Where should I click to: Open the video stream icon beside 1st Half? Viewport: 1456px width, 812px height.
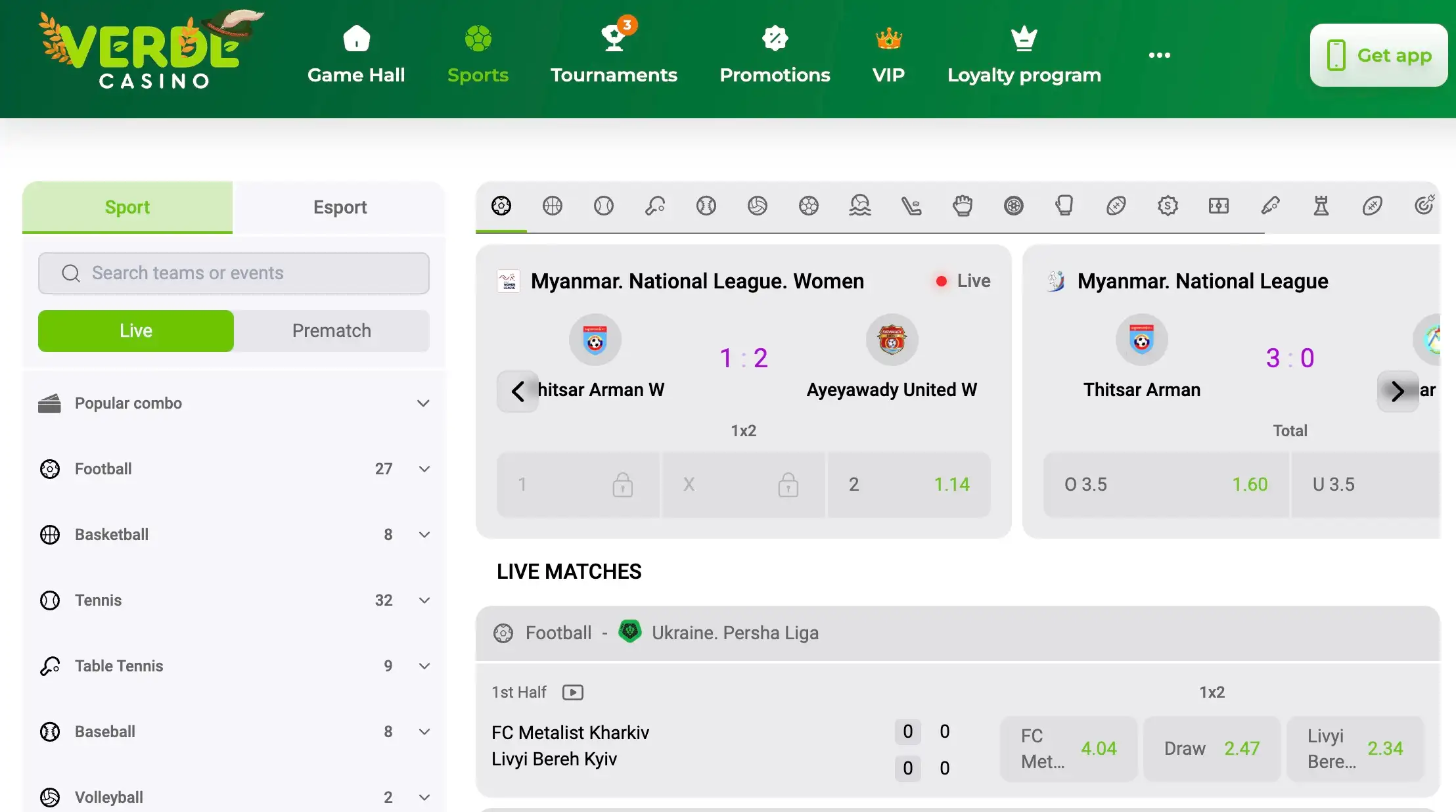pos(573,692)
